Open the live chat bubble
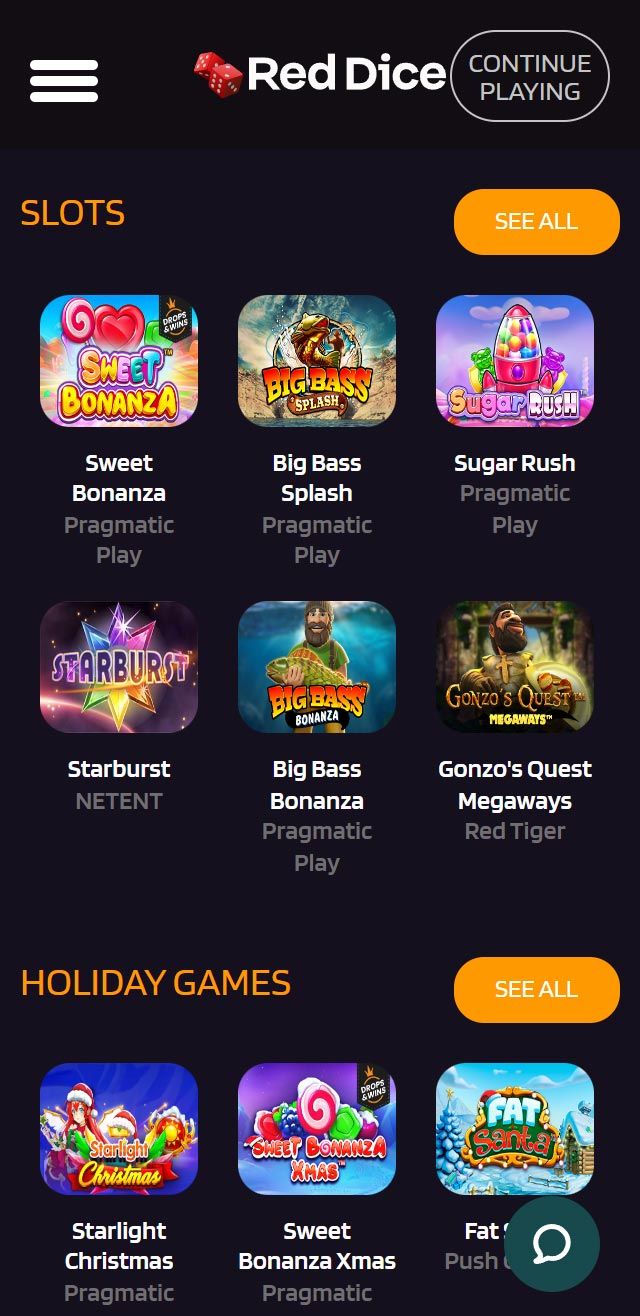This screenshot has width=640, height=1316. tap(552, 1244)
